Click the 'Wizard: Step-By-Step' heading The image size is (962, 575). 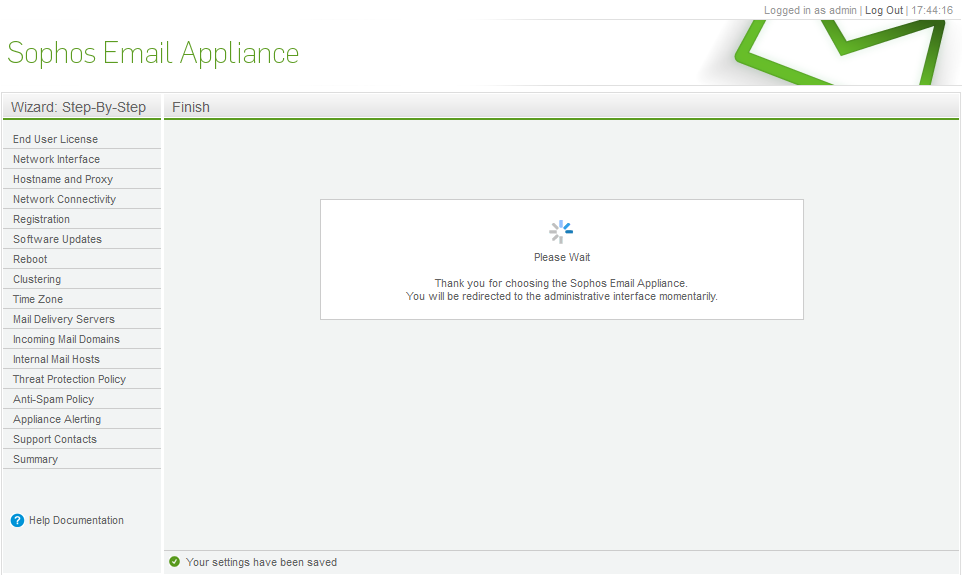point(79,107)
